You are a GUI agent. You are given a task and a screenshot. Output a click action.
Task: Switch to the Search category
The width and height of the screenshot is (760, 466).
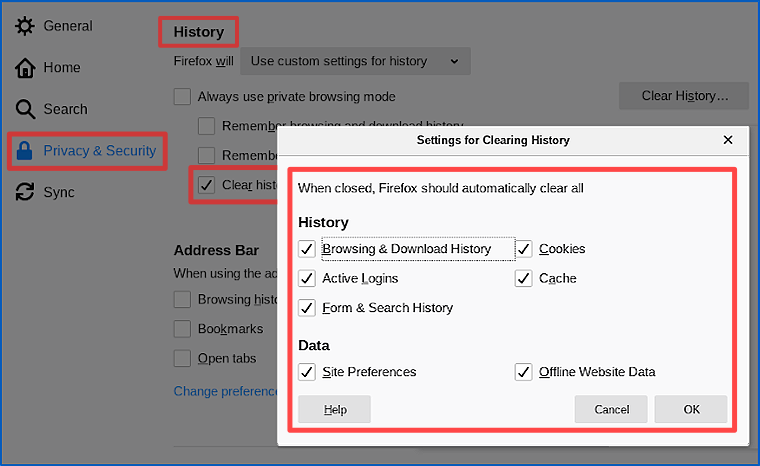tap(65, 109)
